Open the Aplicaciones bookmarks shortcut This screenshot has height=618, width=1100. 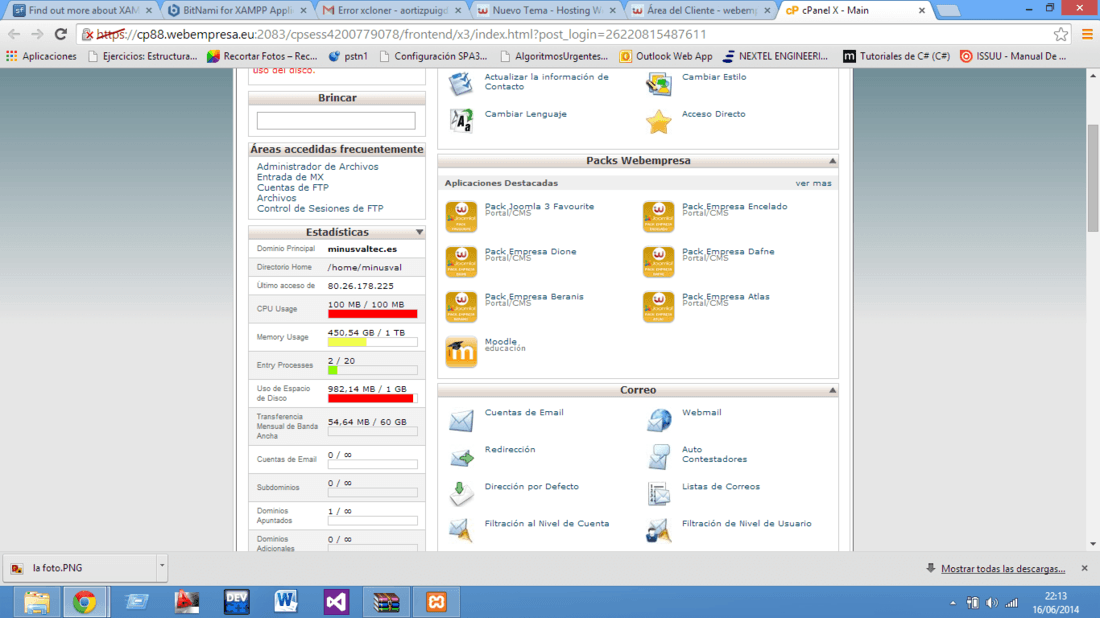click(x=41, y=56)
